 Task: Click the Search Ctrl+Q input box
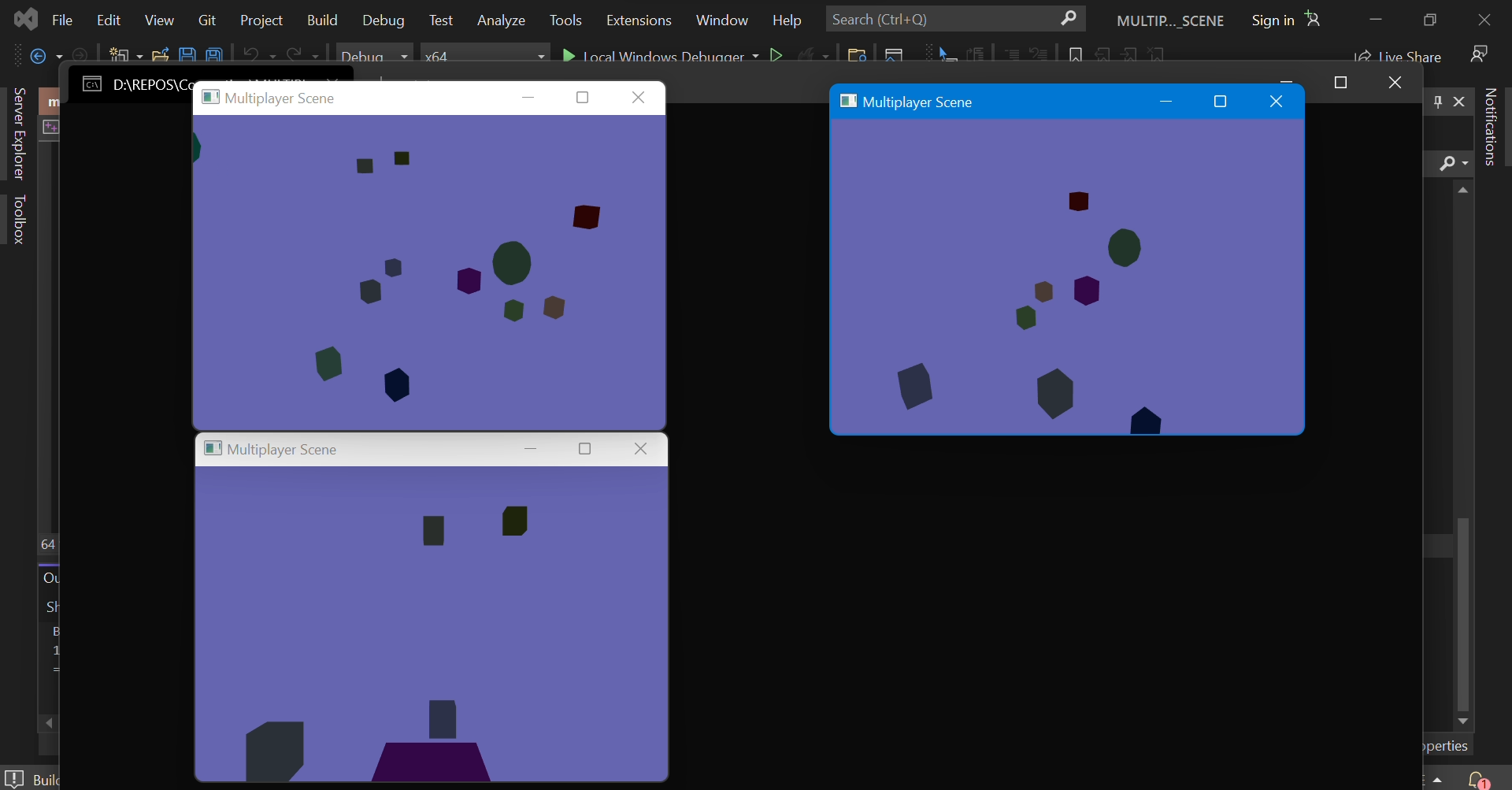[945, 18]
